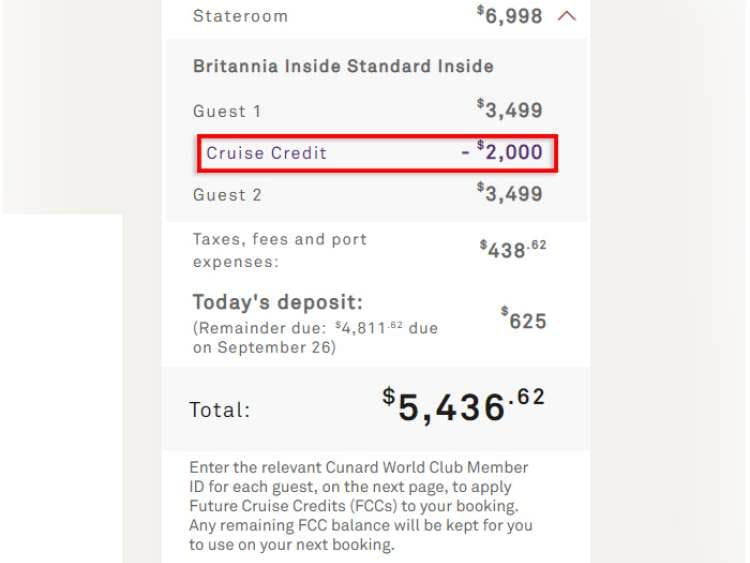Collapse the Stateroom section chevron
Screen dimensions: 750x563
(x=567, y=16)
